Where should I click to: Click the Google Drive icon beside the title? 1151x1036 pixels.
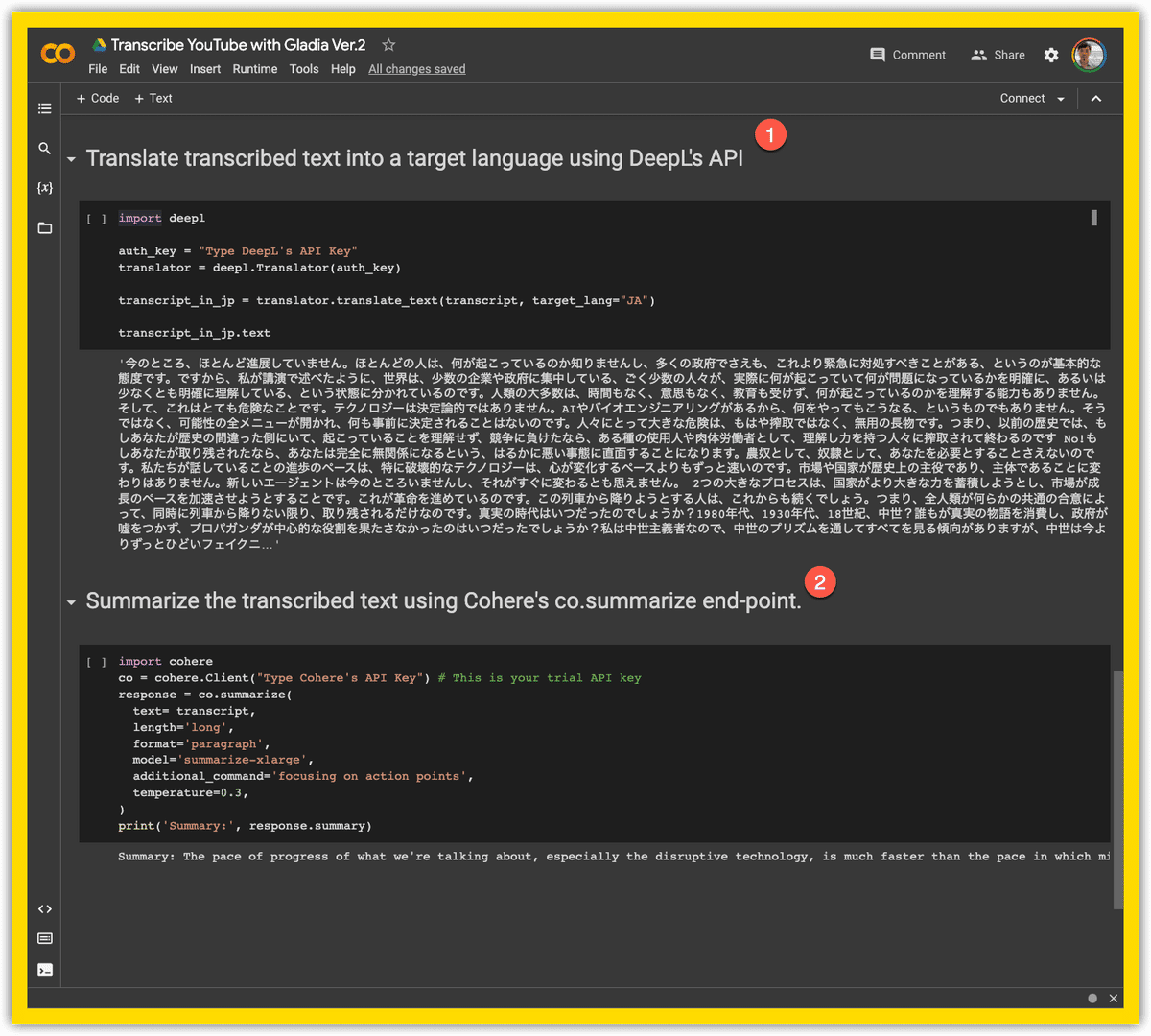(99, 45)
